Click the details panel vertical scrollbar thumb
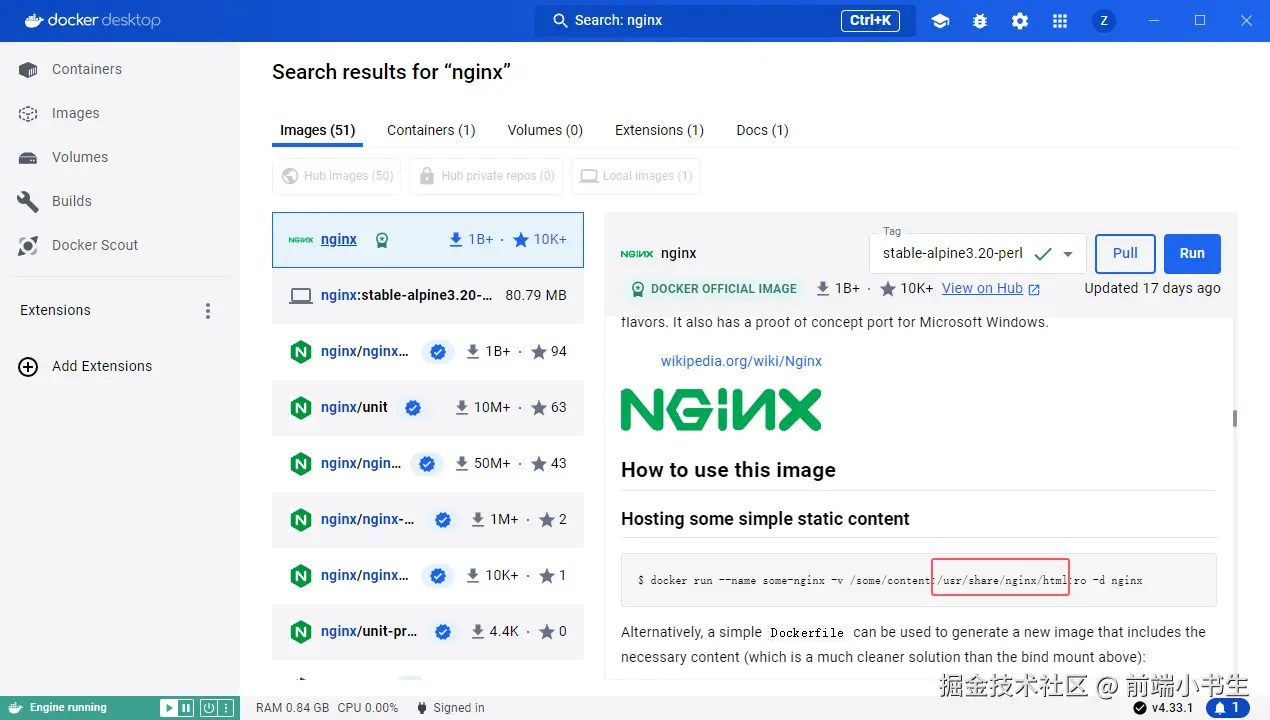The height and width of the screenshot is (720, 1270). pyautogui.click(x=1234, y=418)
